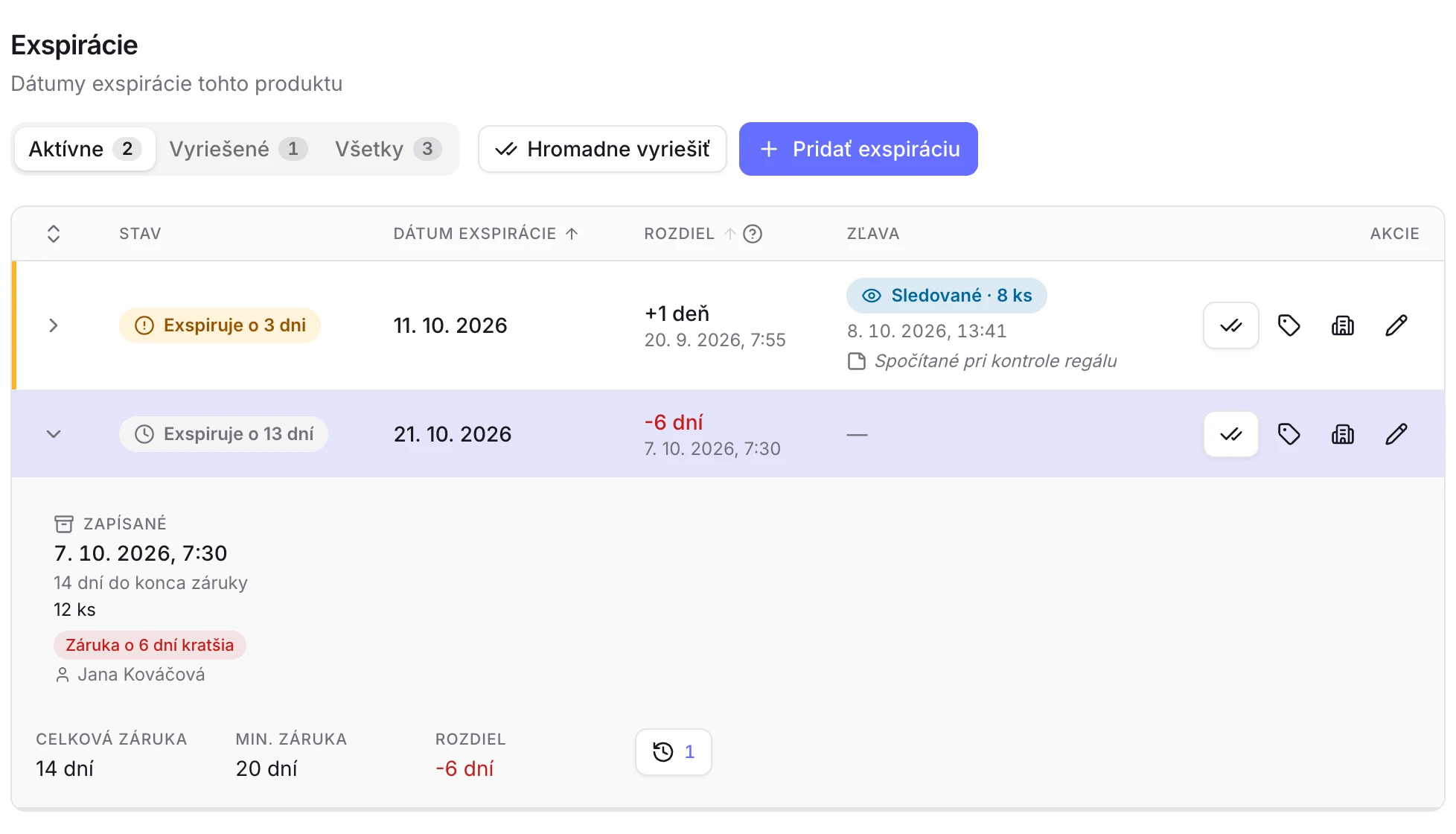Click the 8. 10. 2026, 13:41 timestamp
Image resolution: width=1456 pixels, height=834 pixels.
tap(927, 331)
